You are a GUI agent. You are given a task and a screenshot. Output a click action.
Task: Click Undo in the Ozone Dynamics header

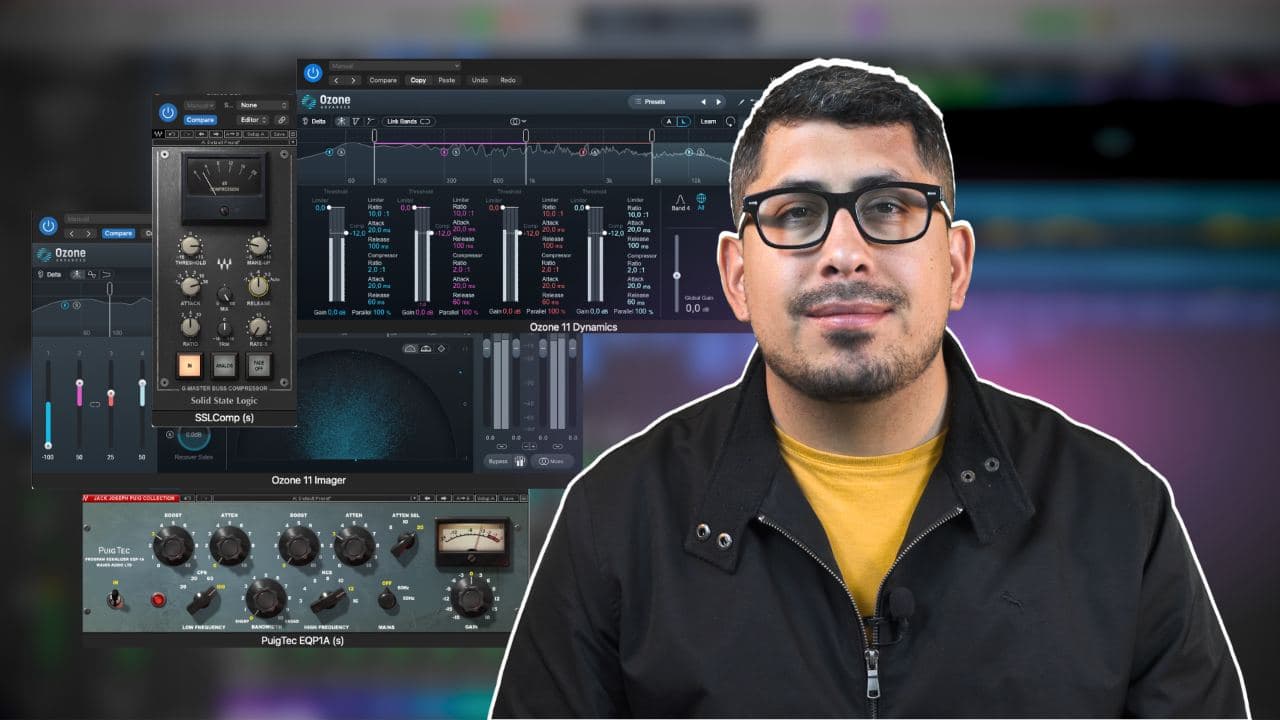pyautogui.click(x=479, y=80)
